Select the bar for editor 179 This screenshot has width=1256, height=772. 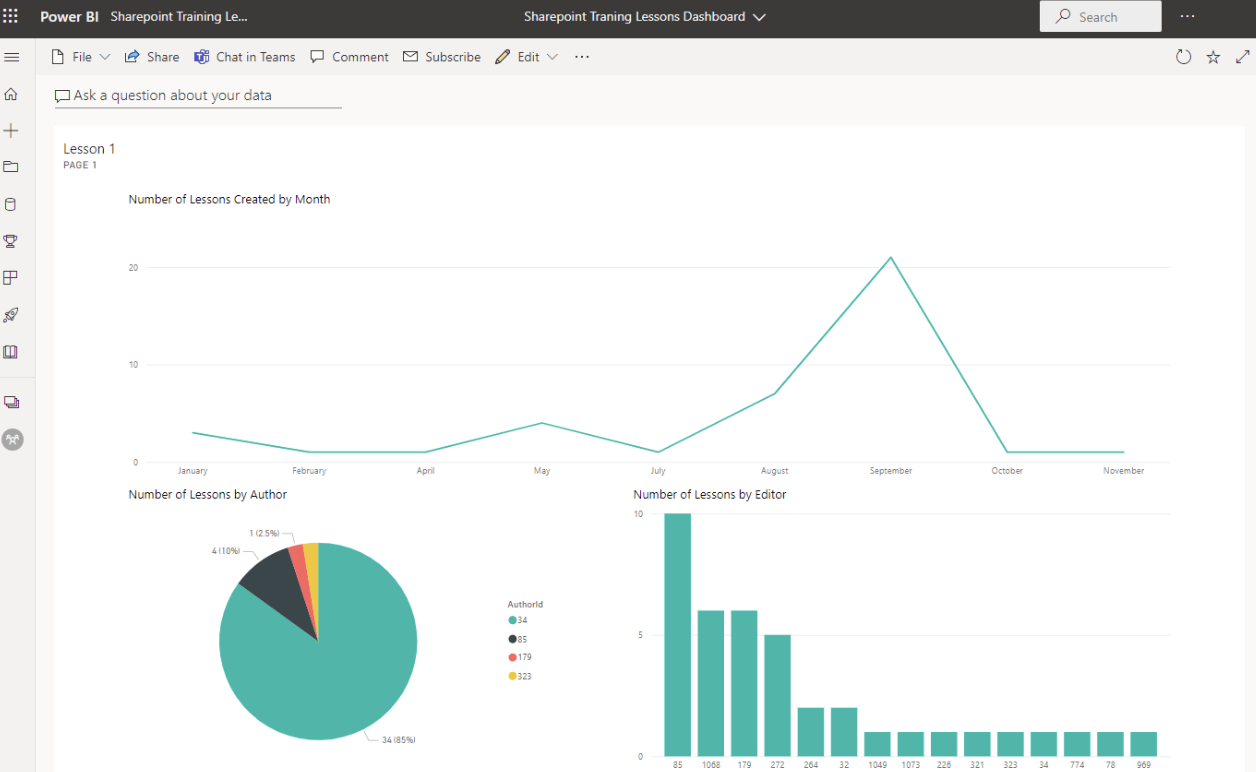[x=744, y=683]
